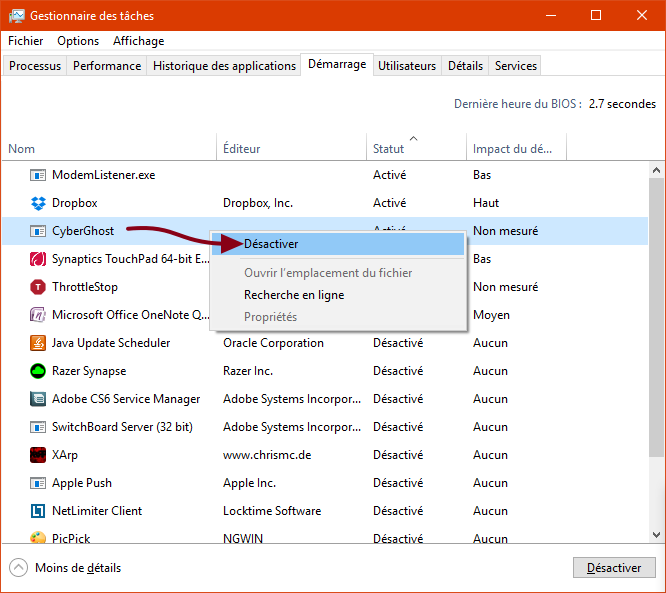The height and width of the screenshot is (593, 666).
Task: Select the CyberGhost entry name
Action: pos(83,231)
